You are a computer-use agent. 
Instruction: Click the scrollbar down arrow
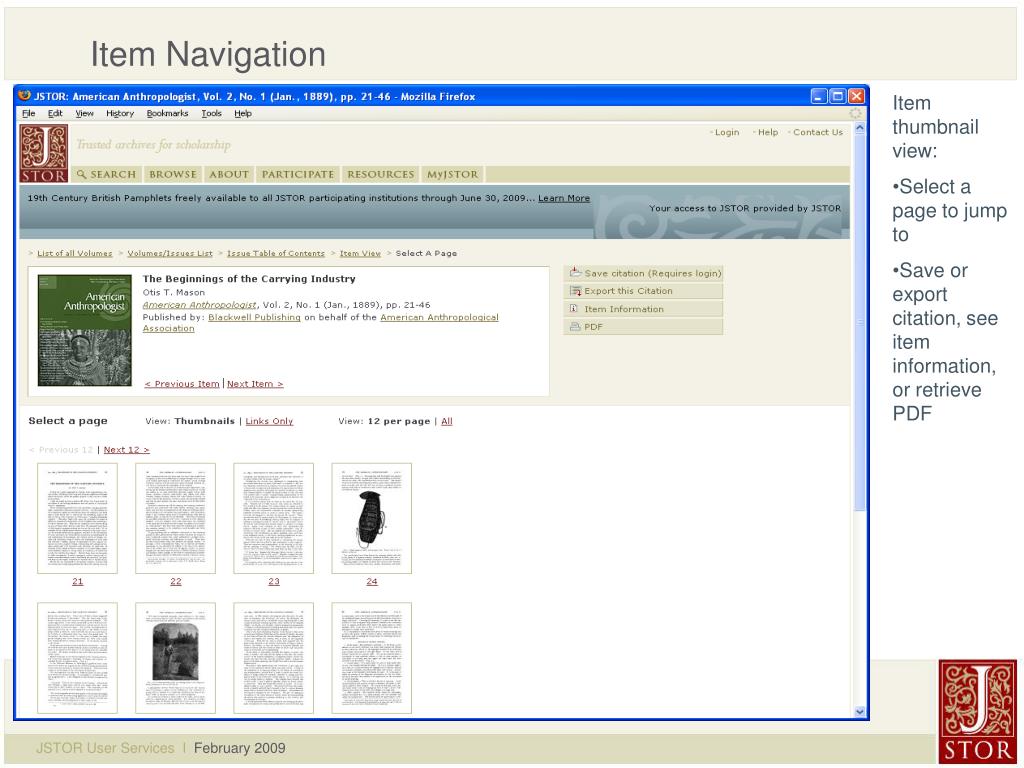(x=859, y=711)
